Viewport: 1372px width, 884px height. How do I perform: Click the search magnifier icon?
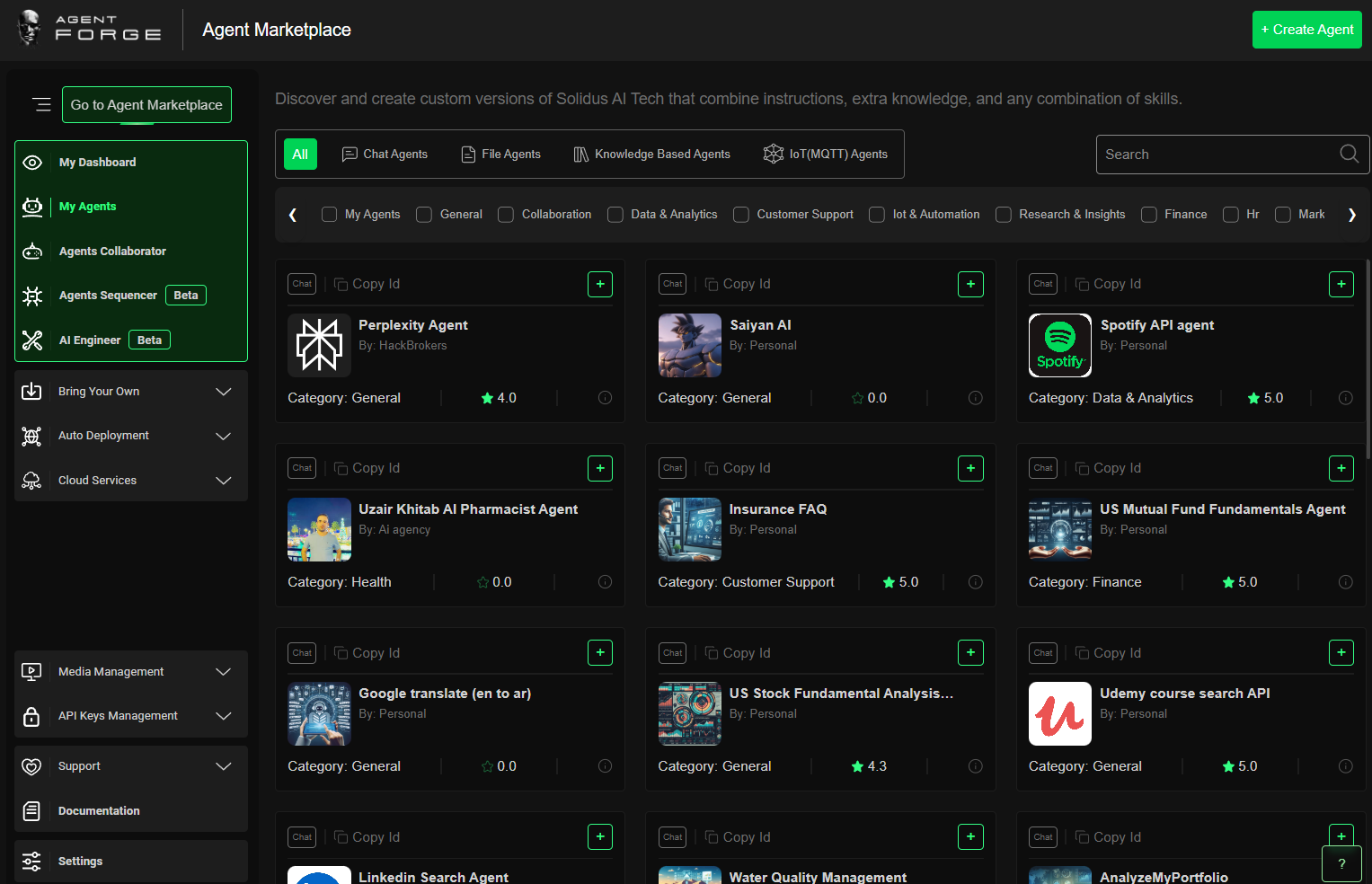click(1349, 154)
